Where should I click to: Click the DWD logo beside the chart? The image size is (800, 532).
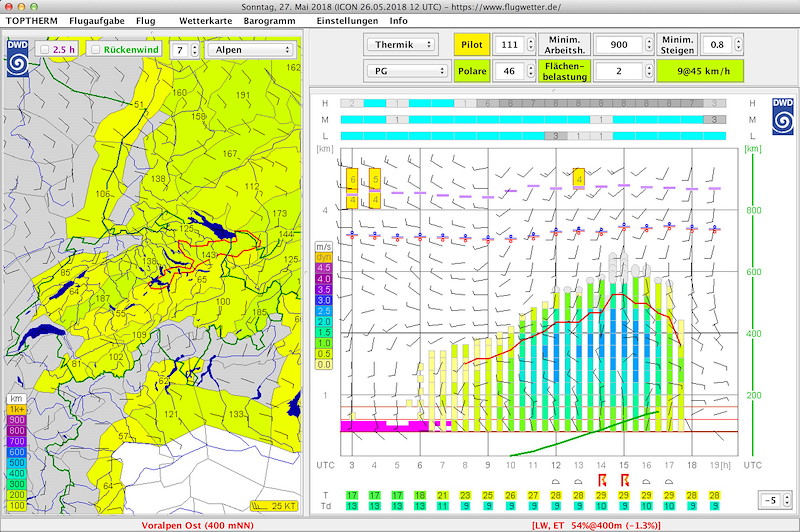[783, 116]
